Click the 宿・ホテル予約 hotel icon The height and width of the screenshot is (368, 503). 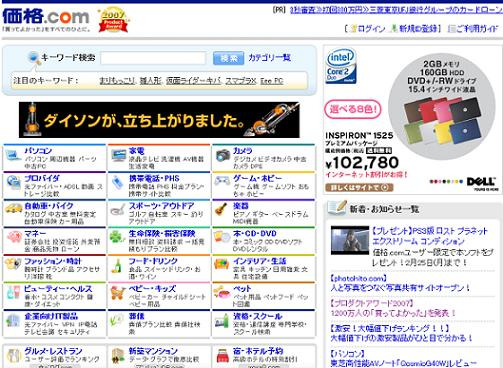222,356
